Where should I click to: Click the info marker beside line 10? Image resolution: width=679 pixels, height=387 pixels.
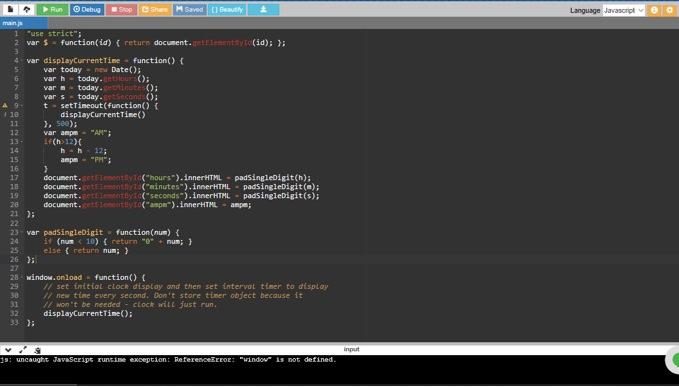(5, 115)
